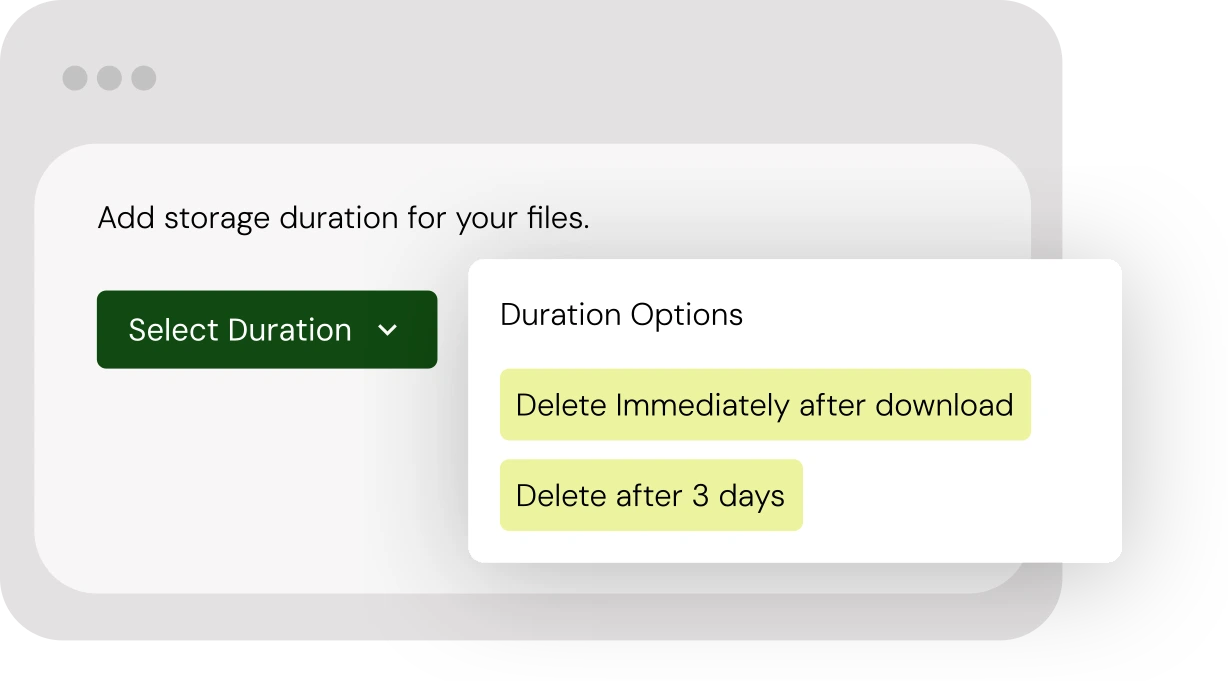Click the Add storage duration text
This screenshot has width=1228, height=681.
tap(343, 218)
